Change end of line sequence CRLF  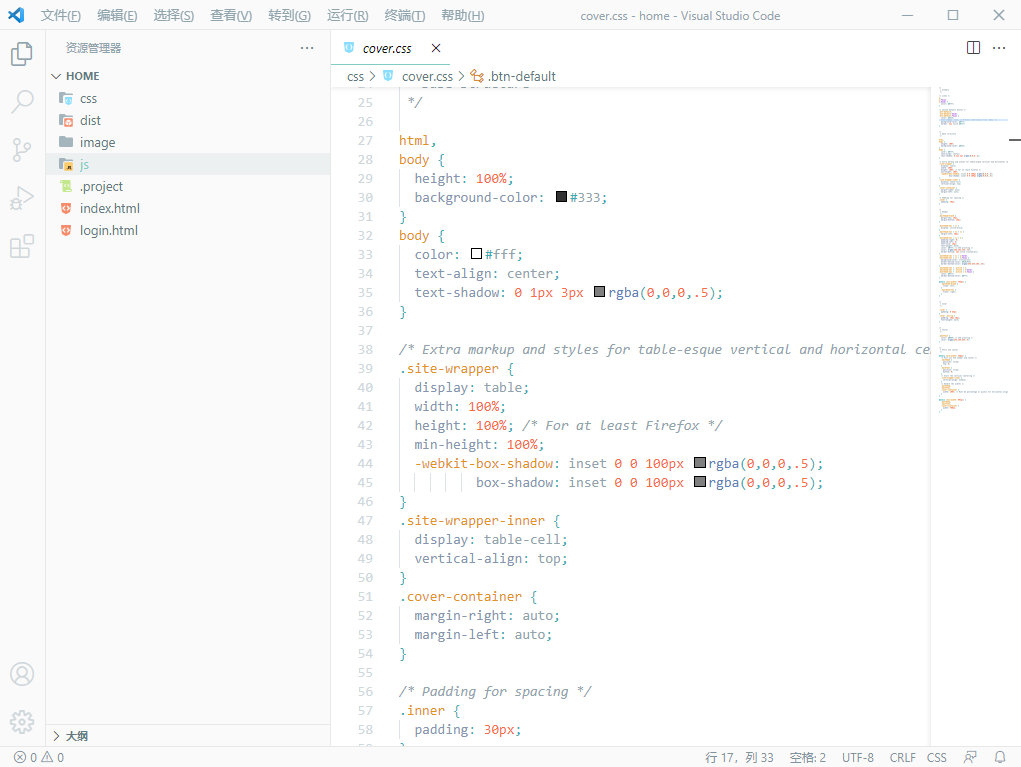coord(902,757)
